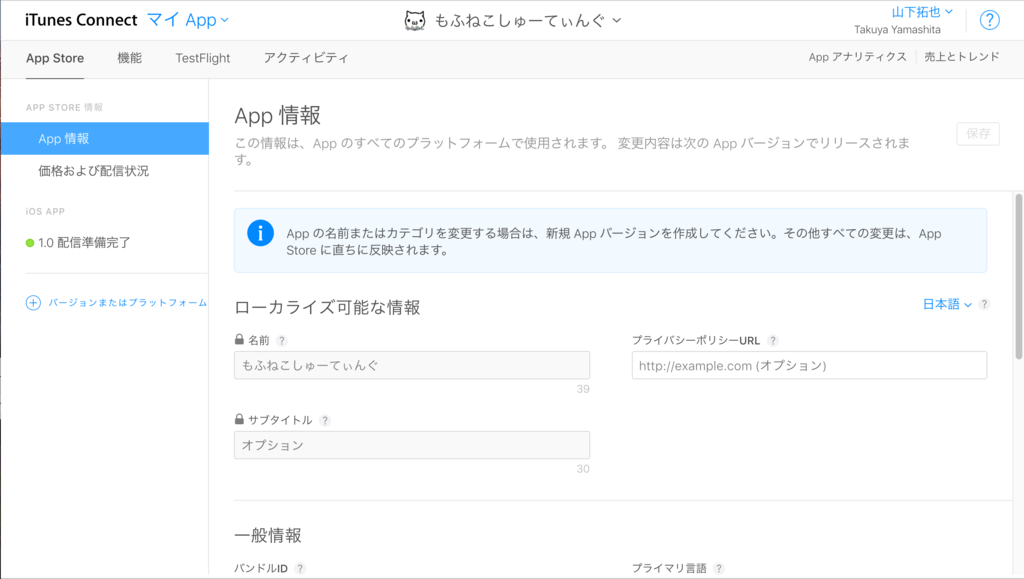Open the help question mark in header
Image resolution: width=1024 pixels, height=579 pixels.
click(x=989, y=20)
